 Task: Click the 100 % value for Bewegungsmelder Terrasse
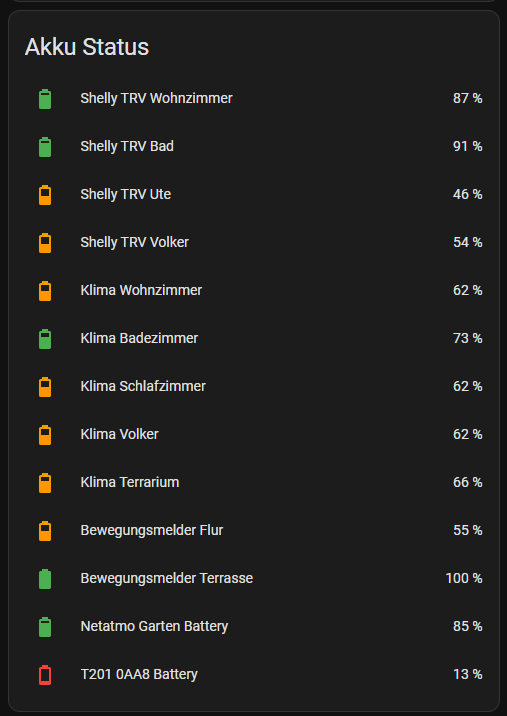pyautogui.click(x=464, y=579)
